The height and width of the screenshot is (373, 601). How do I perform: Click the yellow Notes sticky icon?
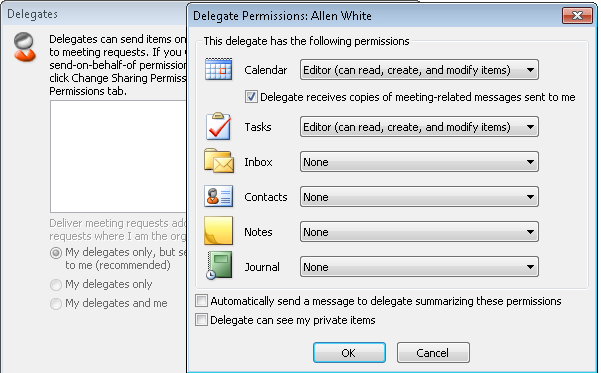pyautogui.click(x=218, y=230)
